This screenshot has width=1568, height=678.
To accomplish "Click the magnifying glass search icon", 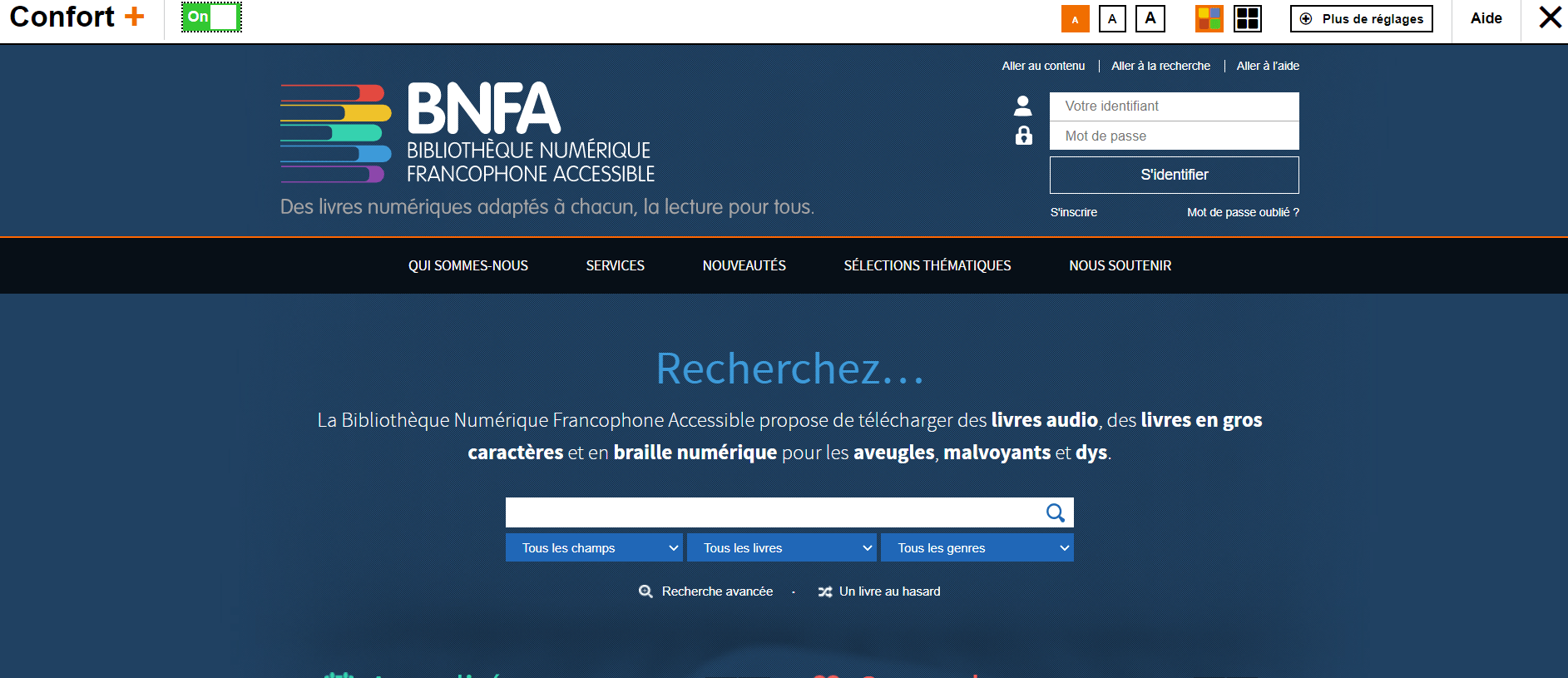I will point(1056,512).
